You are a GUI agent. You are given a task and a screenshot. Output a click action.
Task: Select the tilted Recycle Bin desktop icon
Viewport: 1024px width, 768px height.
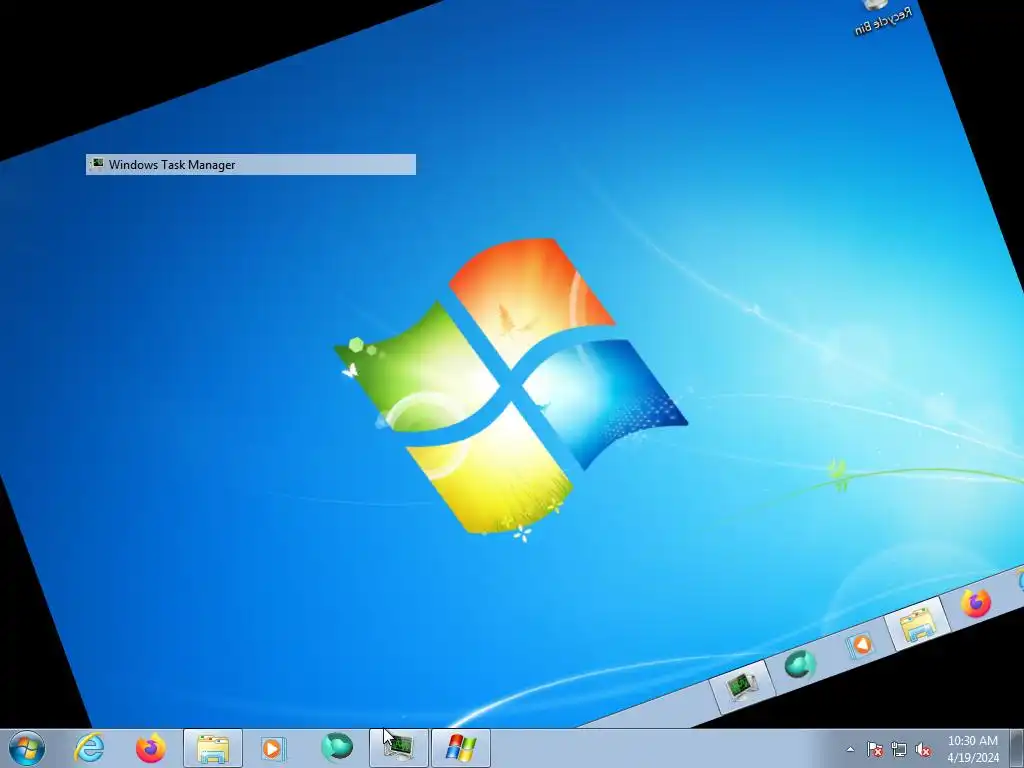tap(882, 16)
